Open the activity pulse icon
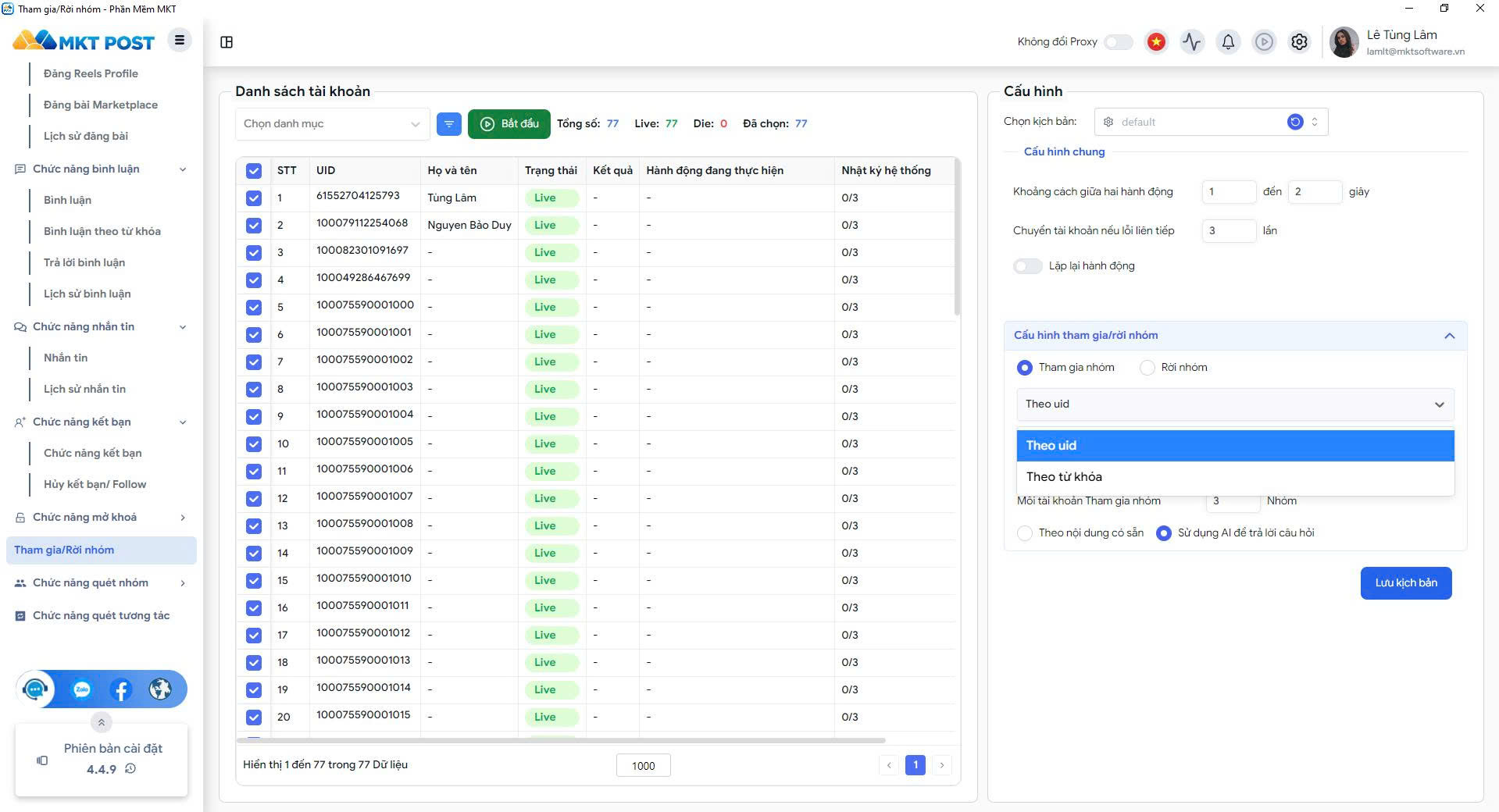 tap(1192, 41)
